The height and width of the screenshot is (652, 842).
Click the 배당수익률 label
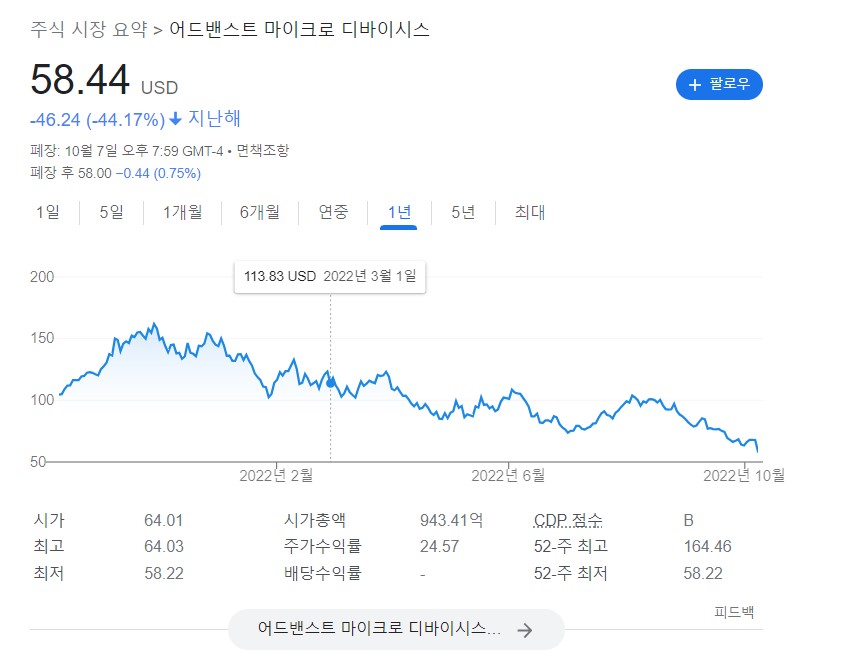pyautogui.click(x=323, y=573)
